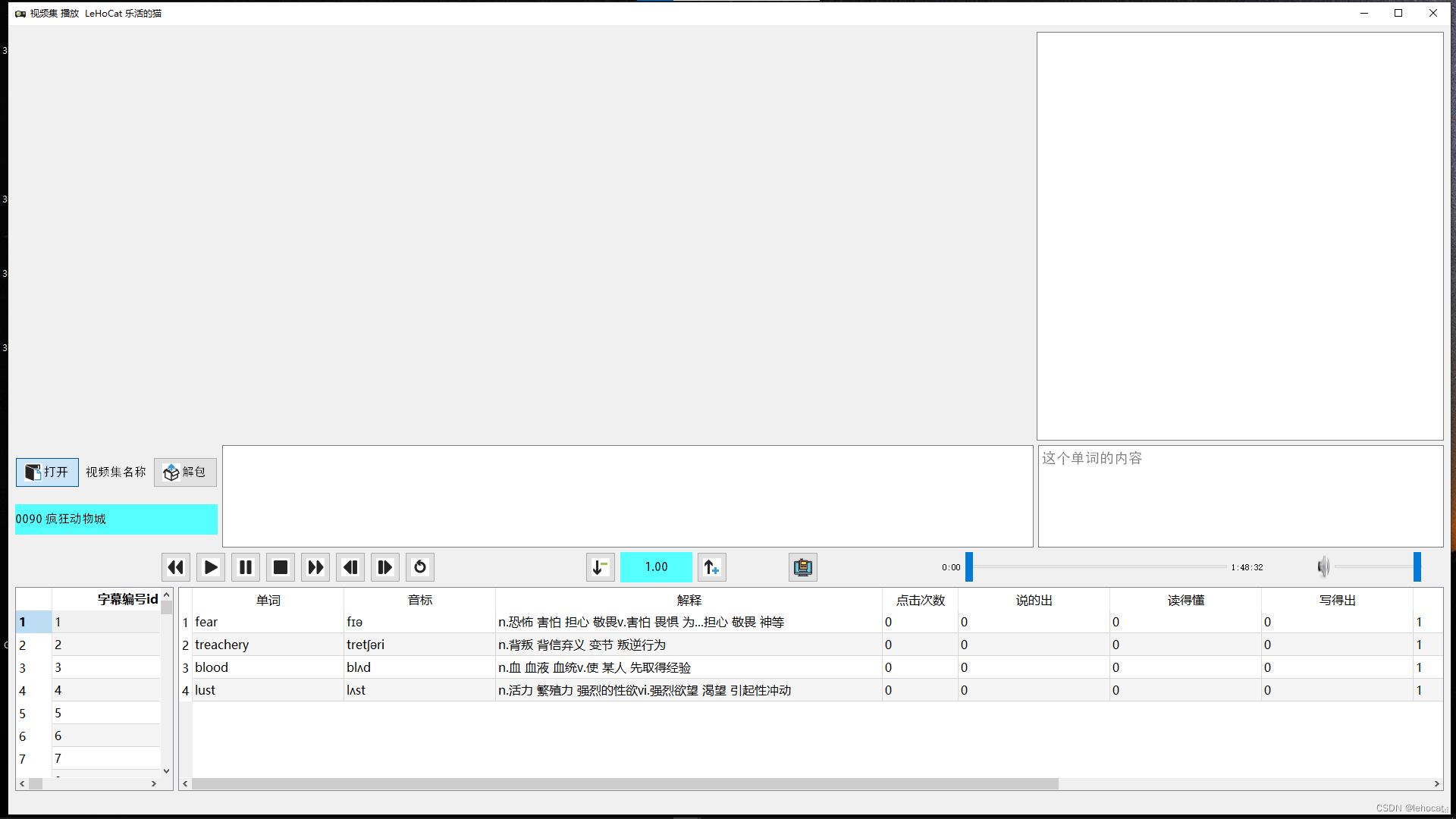Increase playback speed with up-arrow icon
1456x819 pixels.
711,567
